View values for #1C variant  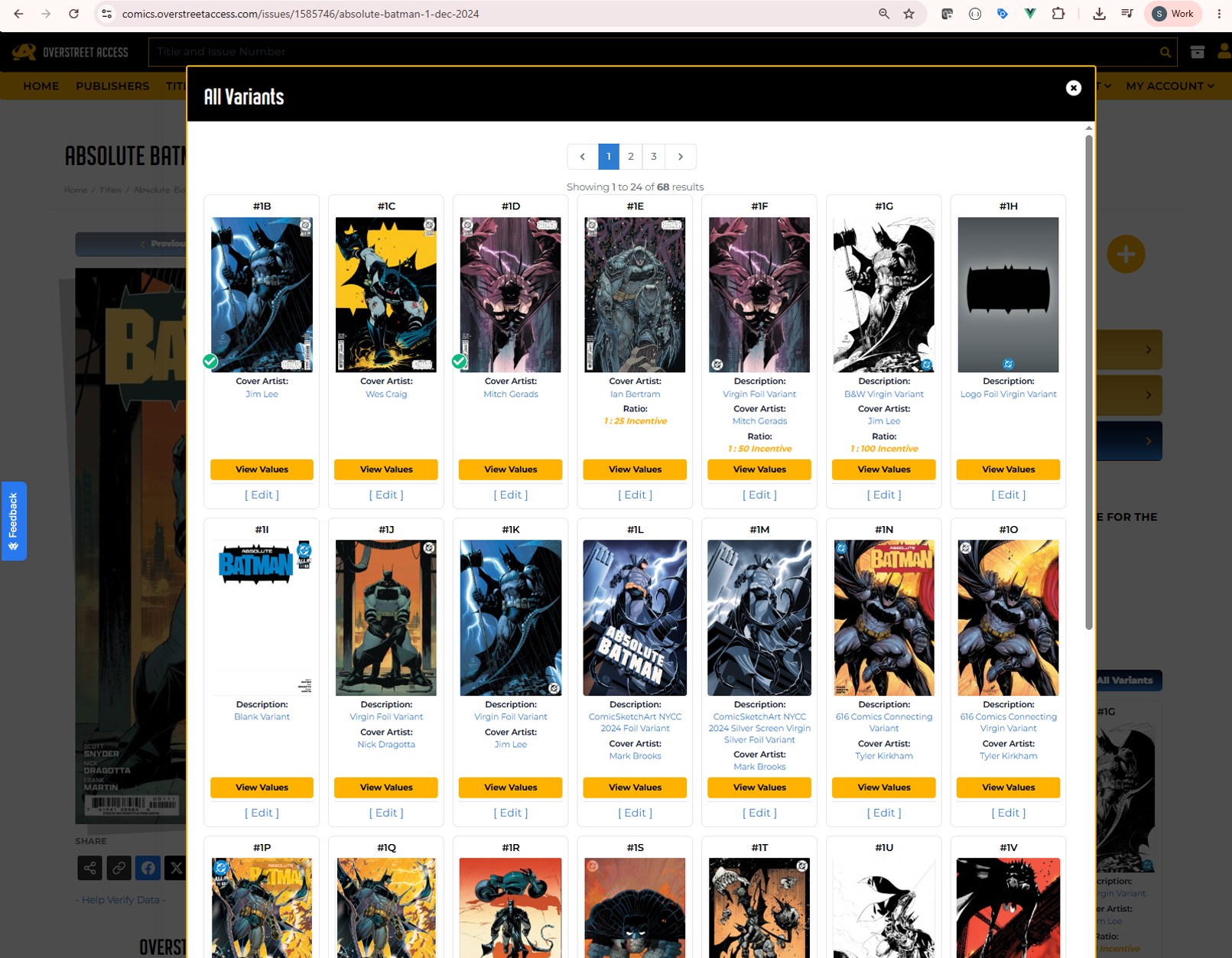[386, 469]
